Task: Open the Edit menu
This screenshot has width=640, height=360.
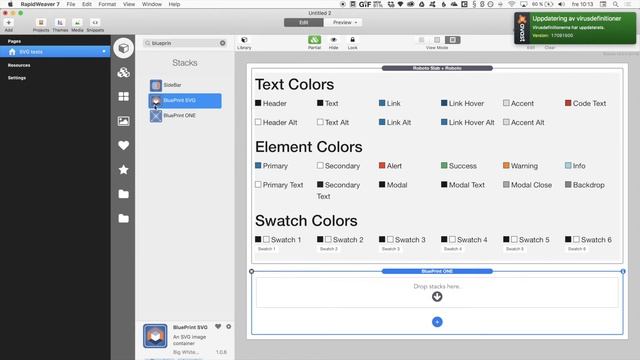Action: point(87,4)
